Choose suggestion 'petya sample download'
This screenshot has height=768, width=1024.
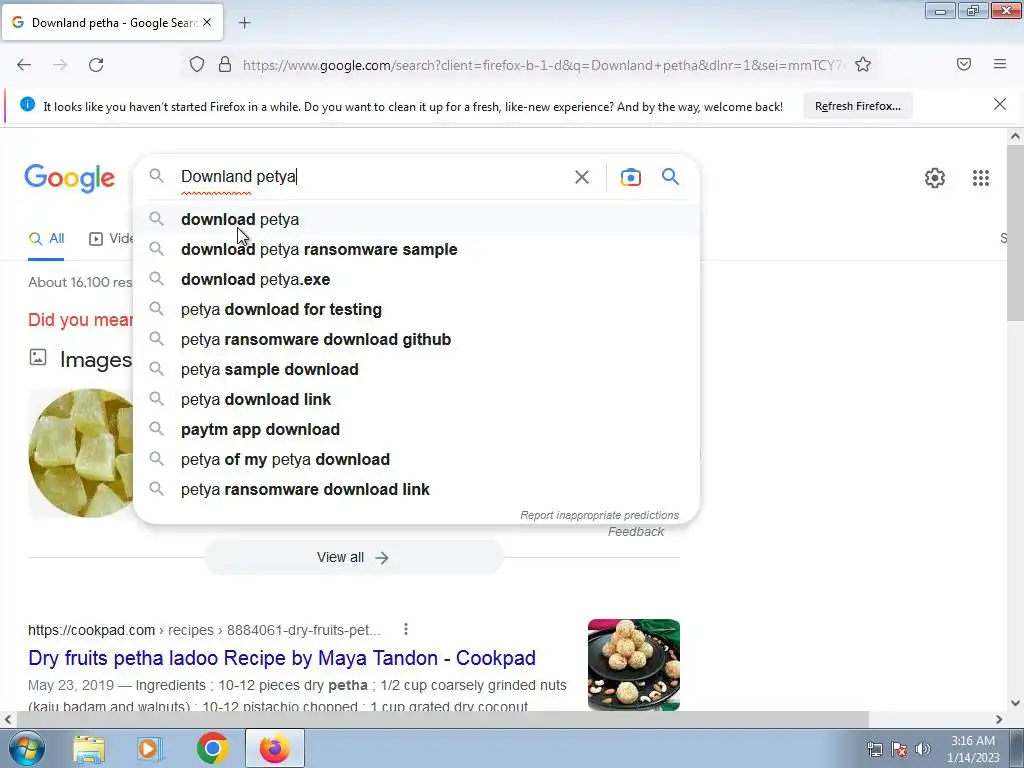pos(416,370)
